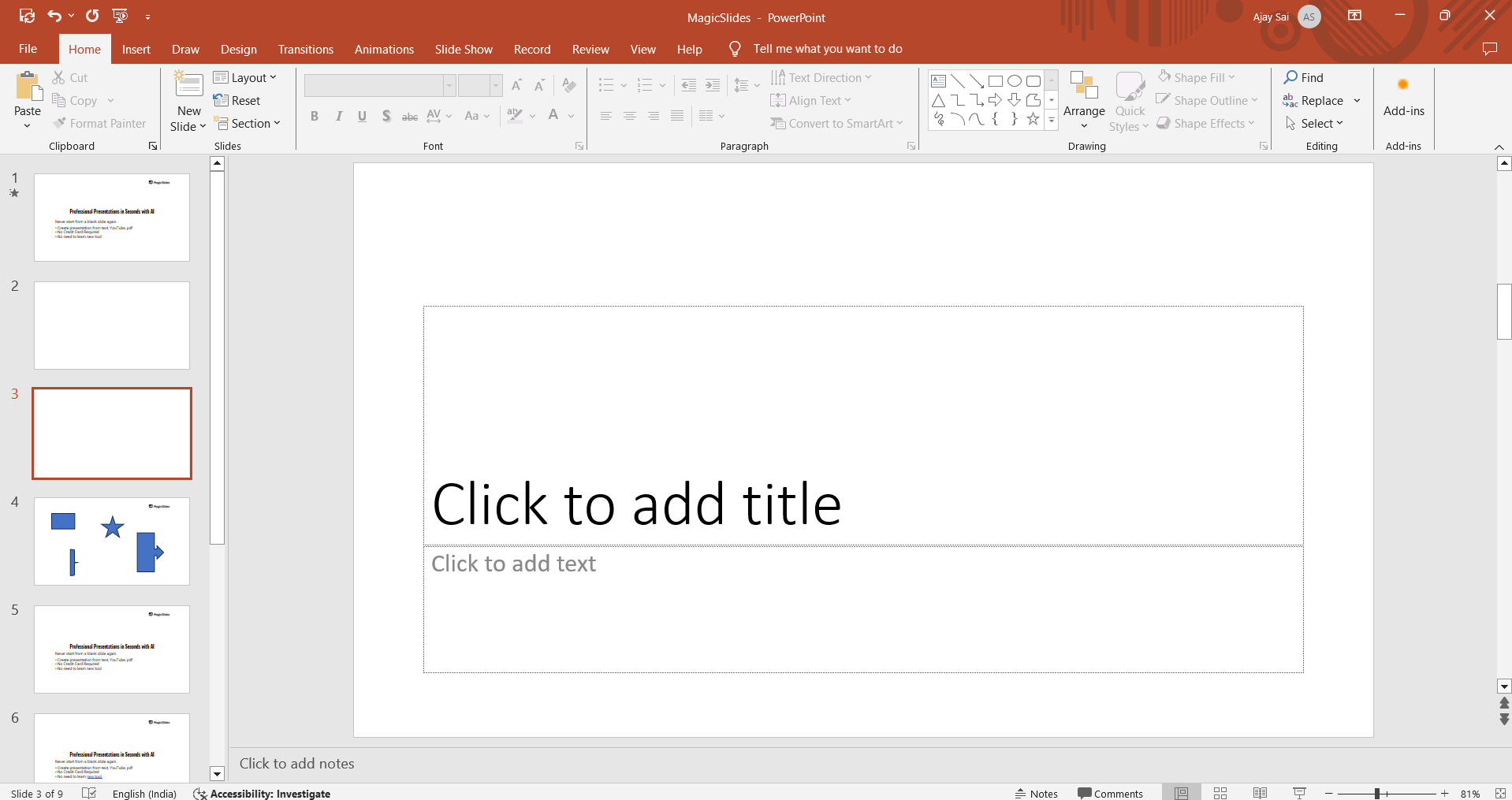Click the Paste clipboard icon
1512x800 pixels.
(x=28, y=87)
